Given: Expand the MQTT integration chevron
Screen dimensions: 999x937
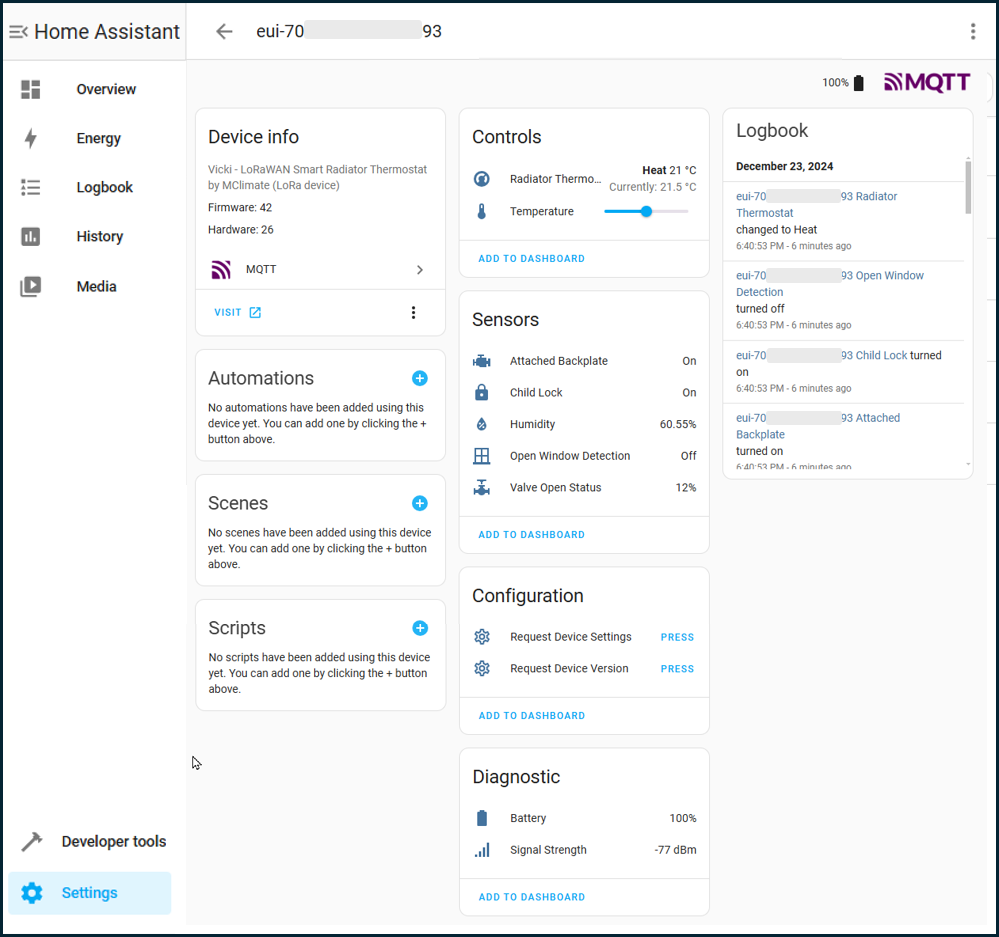Looking at the screenshot, I should 419,269.
